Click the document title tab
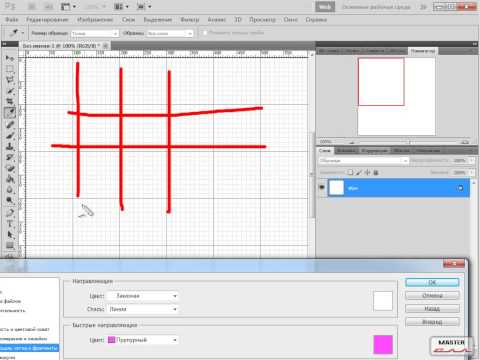The width and height of the screenshot is (480, 360). click(64, 46)
